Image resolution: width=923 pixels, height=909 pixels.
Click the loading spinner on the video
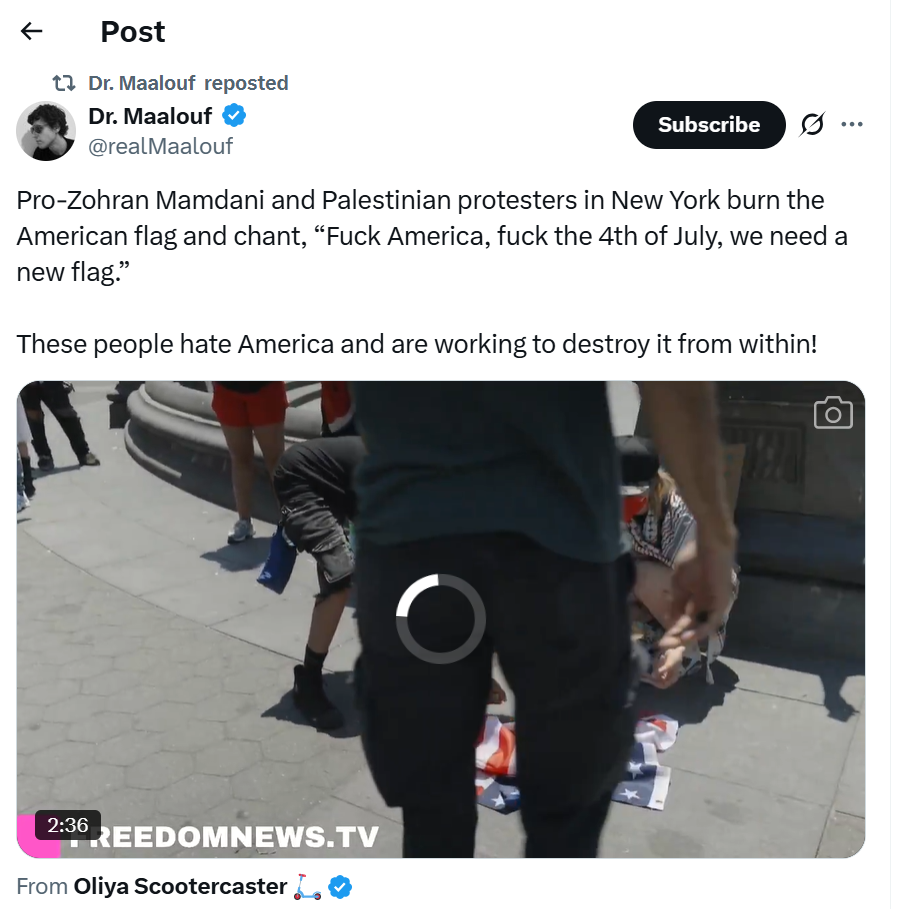tap(440, 619)
